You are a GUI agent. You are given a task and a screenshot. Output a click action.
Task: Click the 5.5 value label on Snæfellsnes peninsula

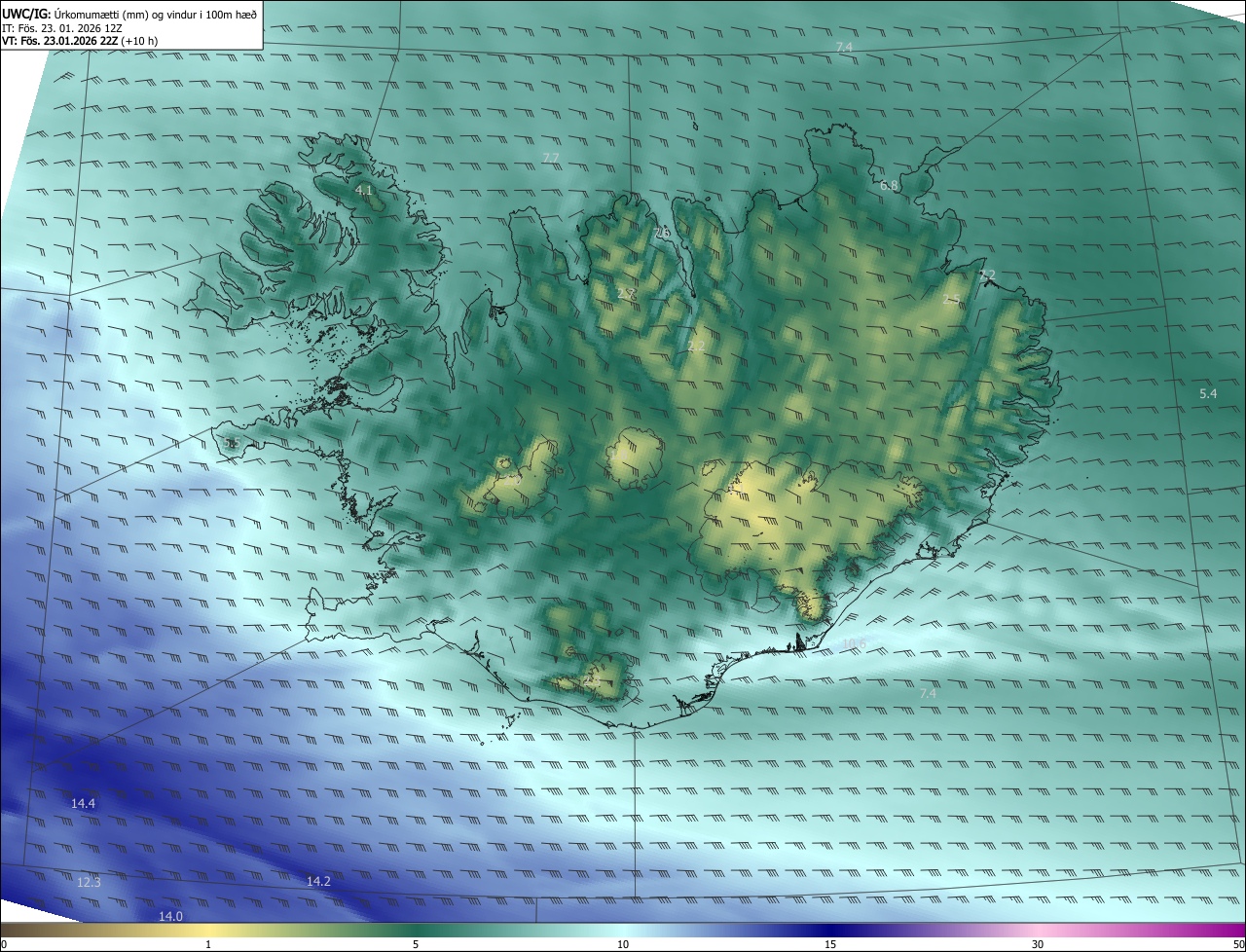click(x=231, y=443)
